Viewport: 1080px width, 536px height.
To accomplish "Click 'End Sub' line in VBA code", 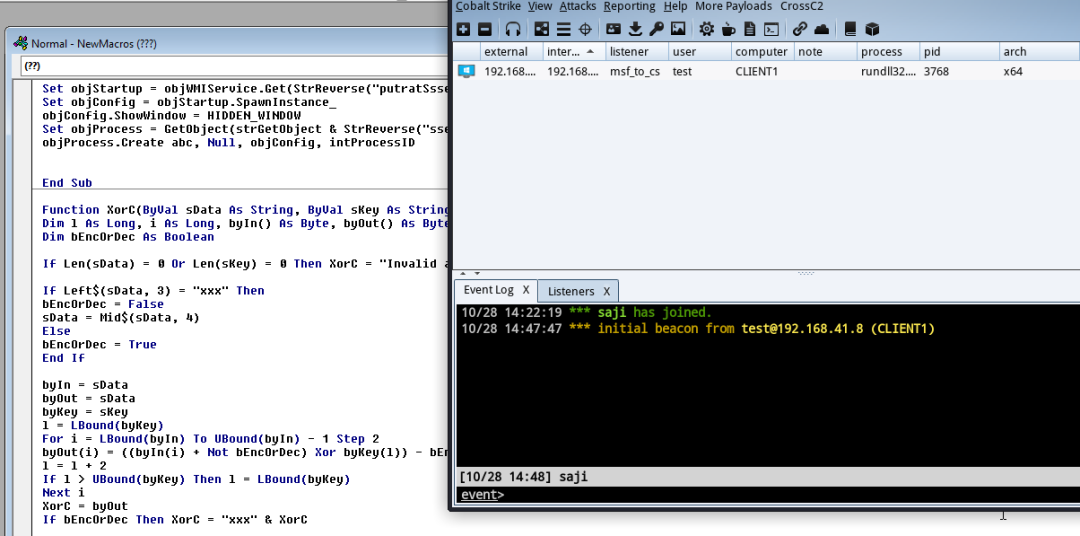I will point(67,183).
